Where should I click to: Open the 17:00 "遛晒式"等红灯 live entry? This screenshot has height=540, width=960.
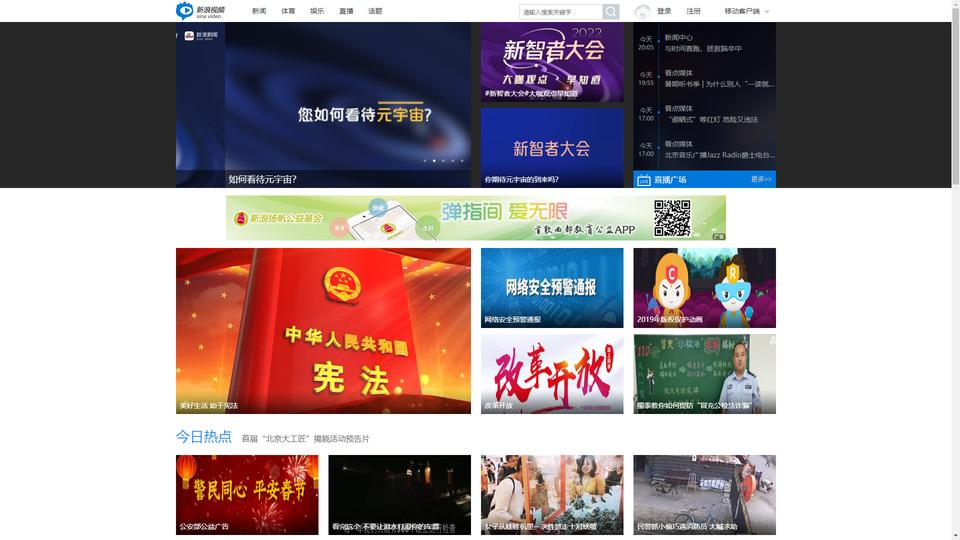[704, 114]
